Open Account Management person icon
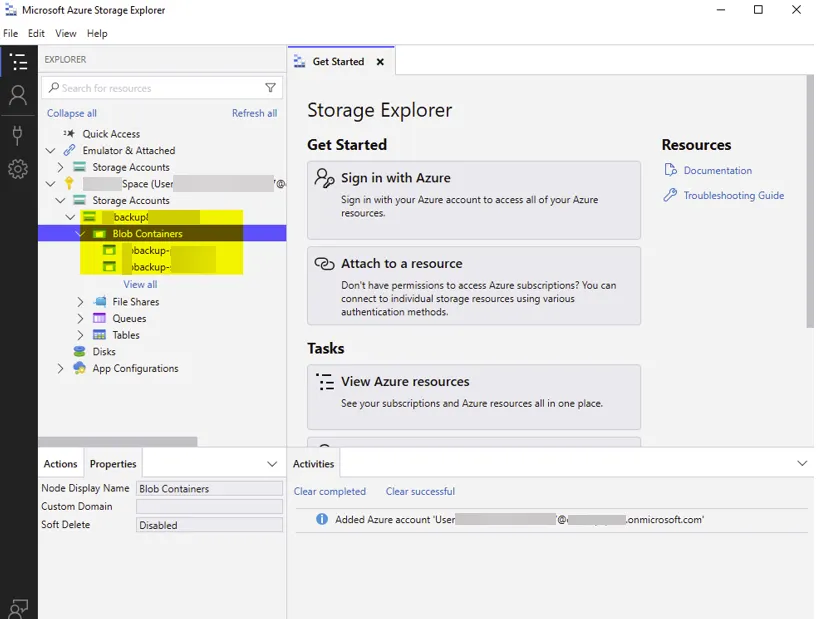824x619 pixels. (x=18, y=96)
